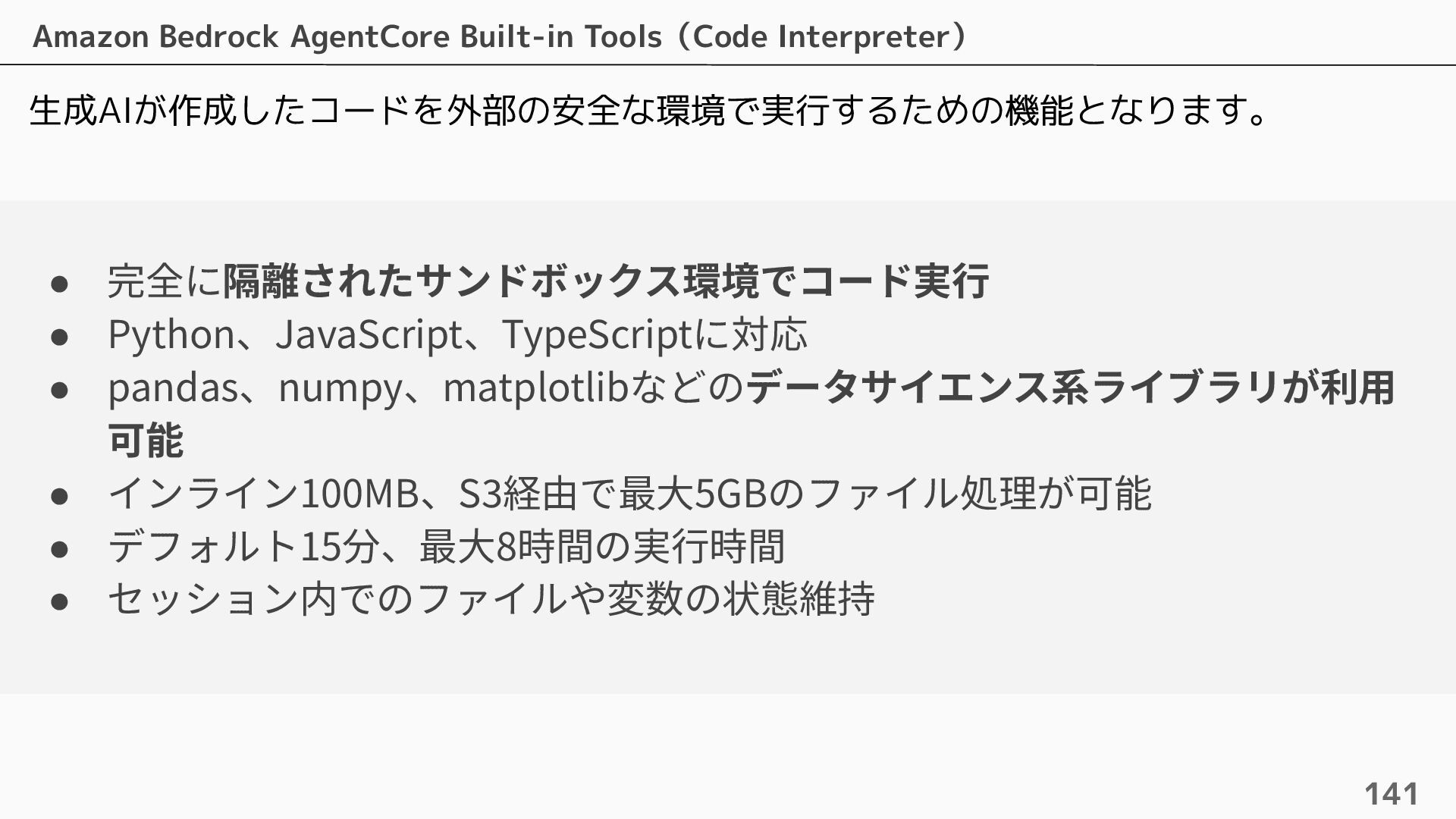Click the bullet dot before Python line
The height and width of the screenshot is (819, 1456).
60,336
